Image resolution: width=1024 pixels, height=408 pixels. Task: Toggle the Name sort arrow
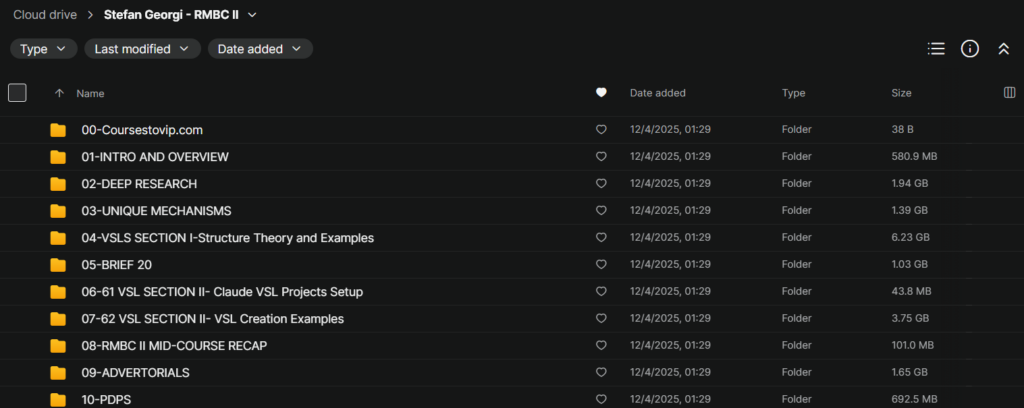click(x=59, y=93)
